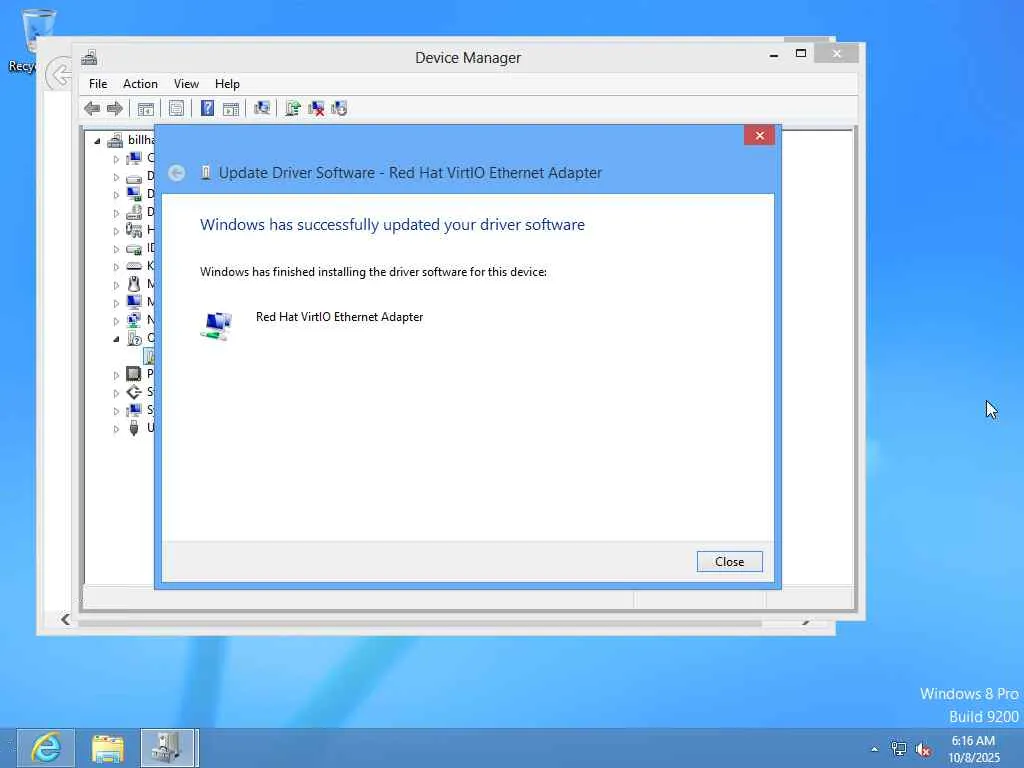This screenshot has height=768, width=1024.
Task: Open the Action menu
Action: 140,84
